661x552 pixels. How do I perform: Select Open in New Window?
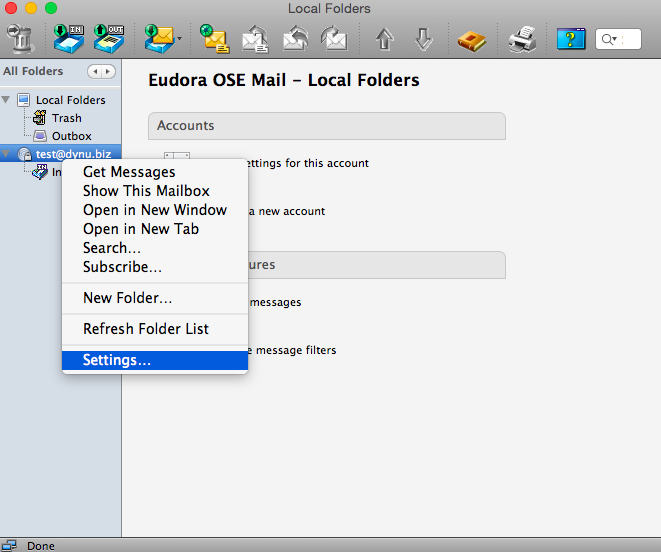(x=155, y=210)
